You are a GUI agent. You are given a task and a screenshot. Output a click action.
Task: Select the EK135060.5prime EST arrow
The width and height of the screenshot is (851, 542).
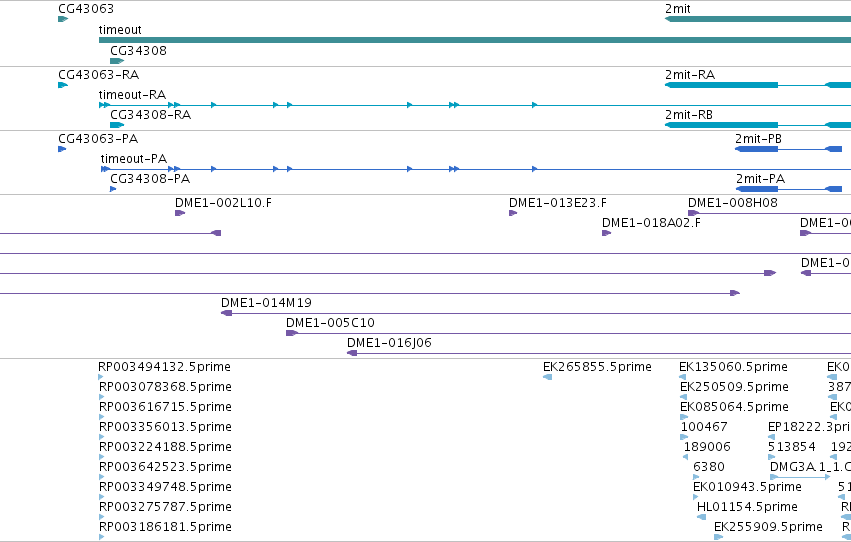tap(683, 377)
